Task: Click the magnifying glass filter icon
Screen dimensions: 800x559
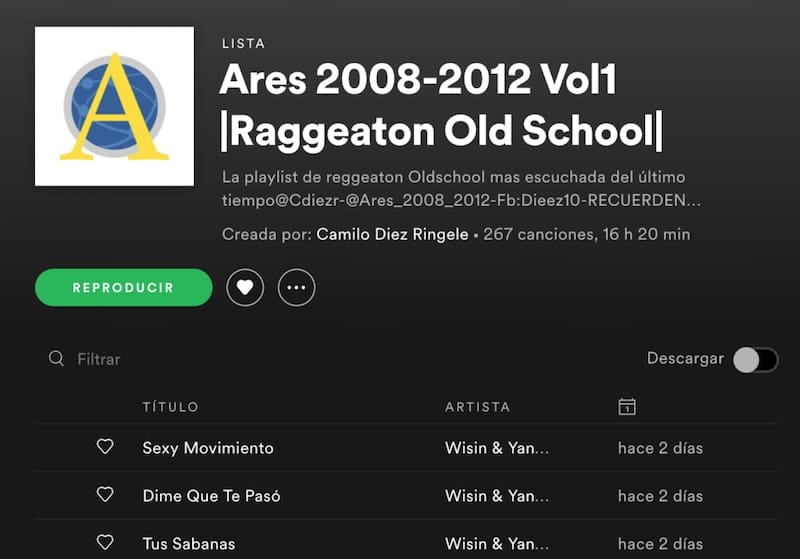Action: pyautogui.click(x=56, y=358)
